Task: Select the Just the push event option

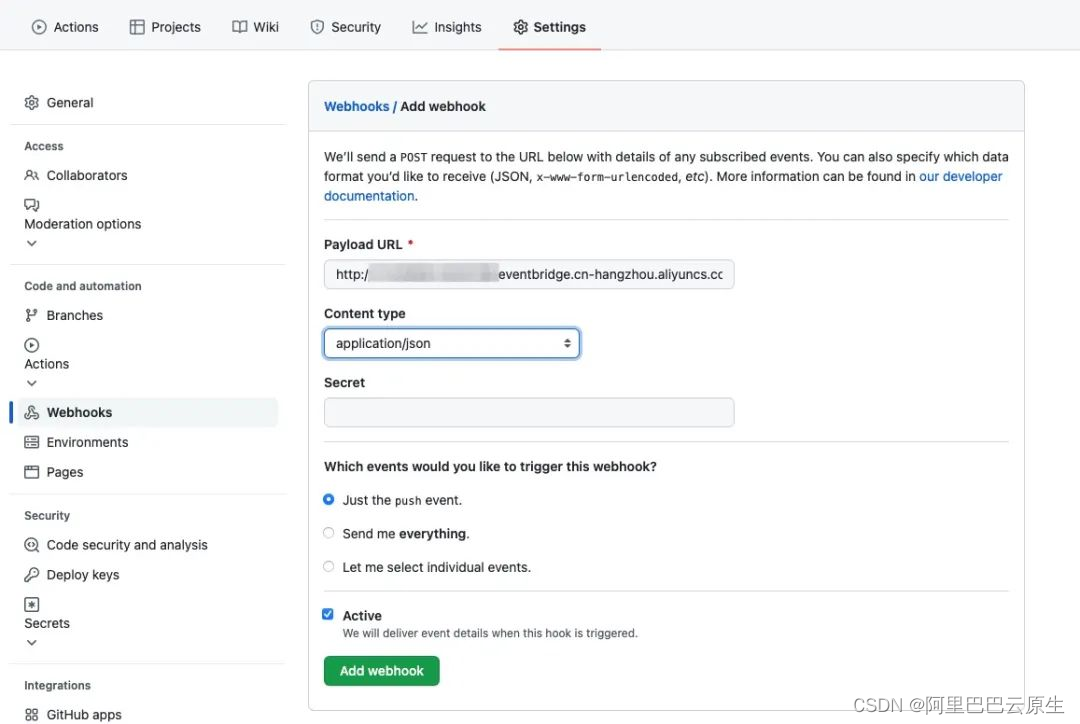Action: (329, 499)
